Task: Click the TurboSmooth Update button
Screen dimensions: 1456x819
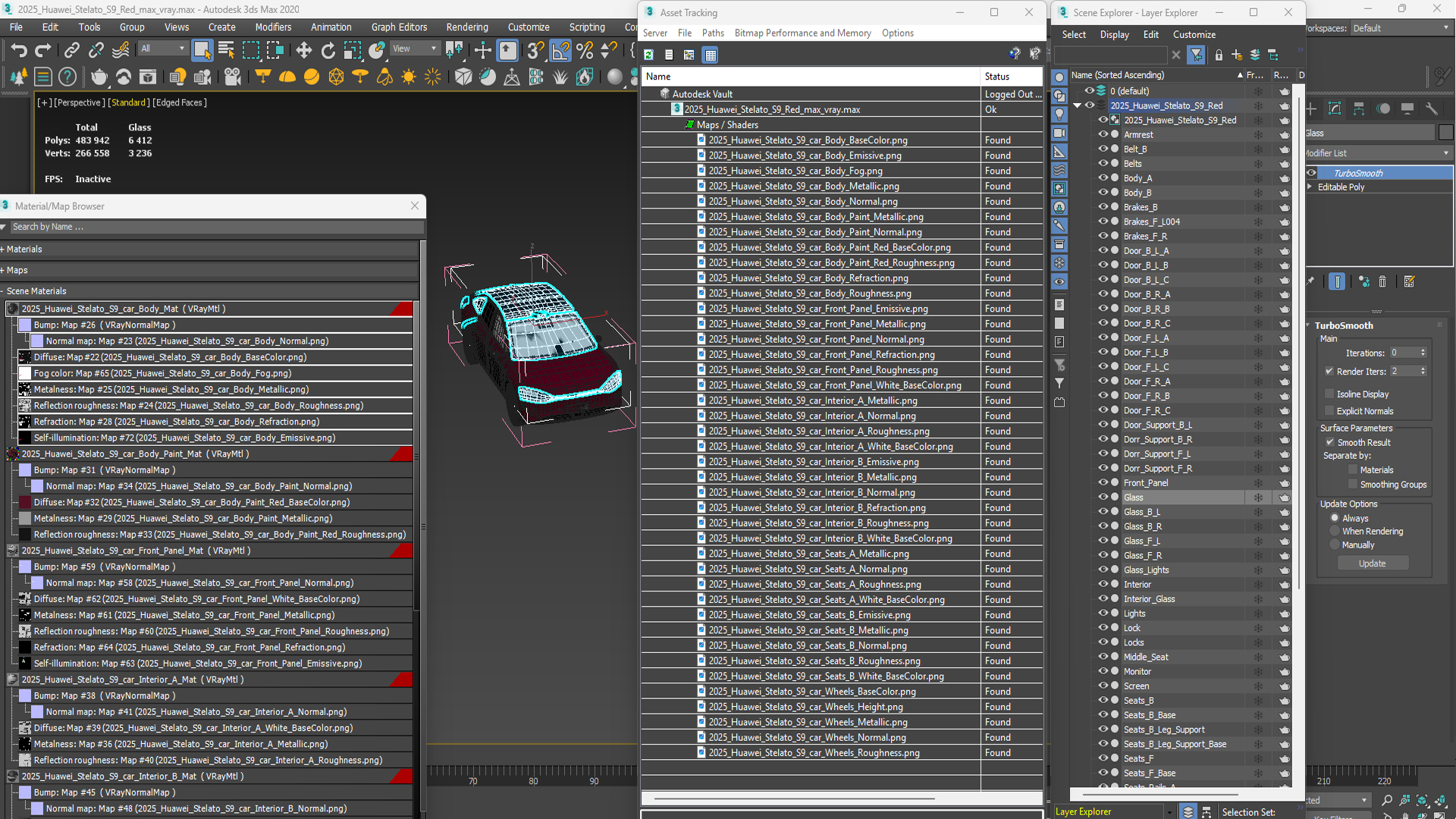Action: [1372, 563]
